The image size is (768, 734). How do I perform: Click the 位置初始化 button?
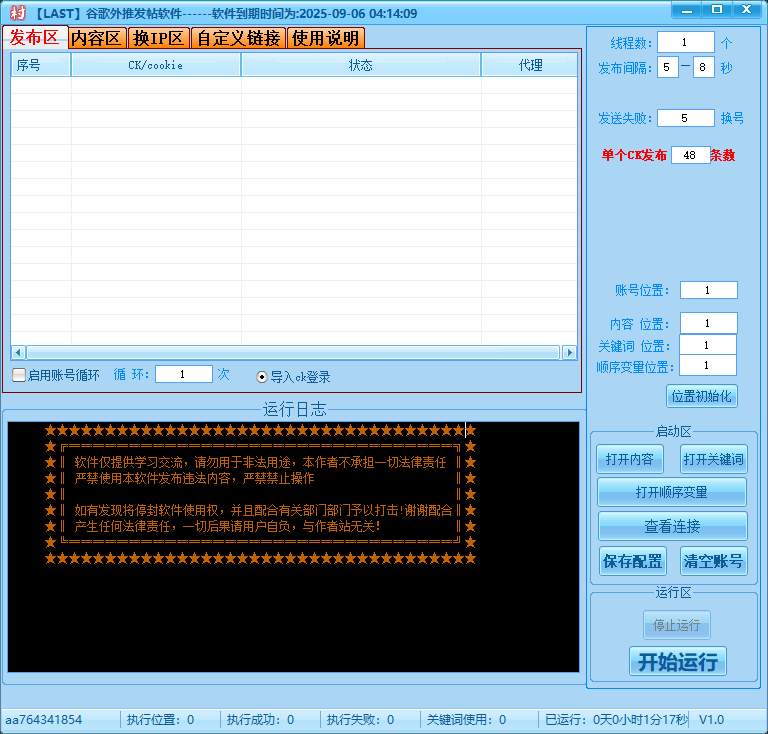pyautogui.click(x=701, y=396)
